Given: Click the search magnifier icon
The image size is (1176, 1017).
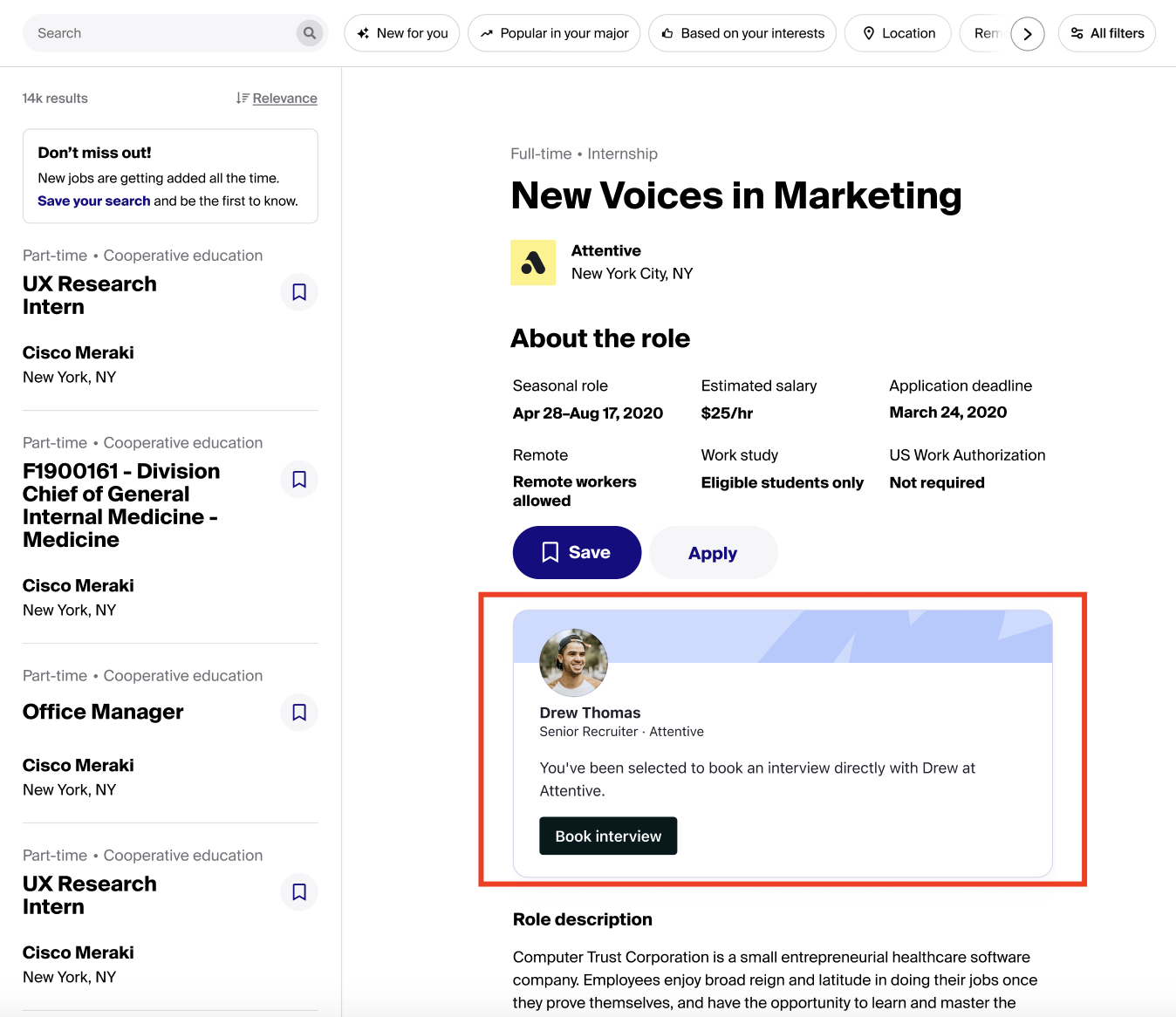Looking at the screenshot, I should click(309, 33).
